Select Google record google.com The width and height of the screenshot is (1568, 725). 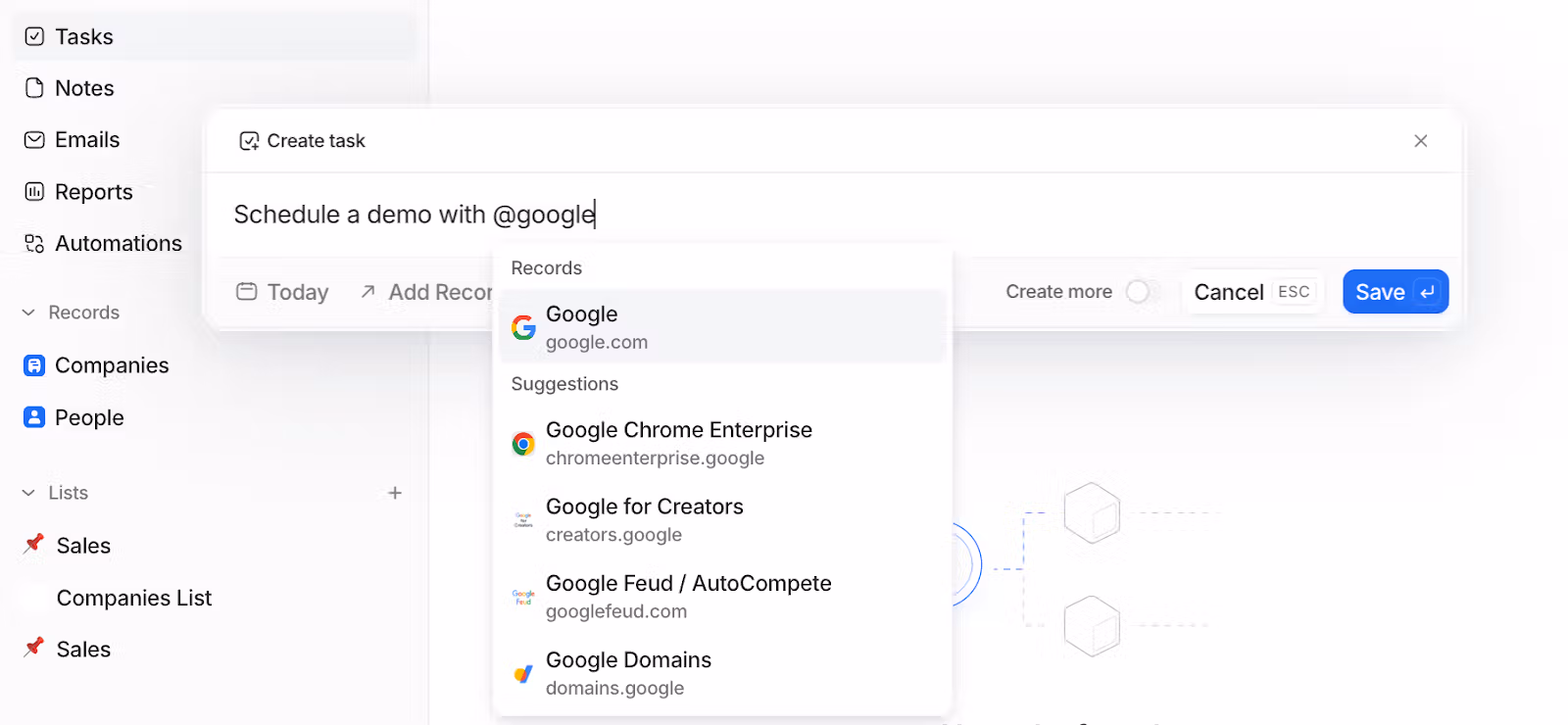point(722,327)
